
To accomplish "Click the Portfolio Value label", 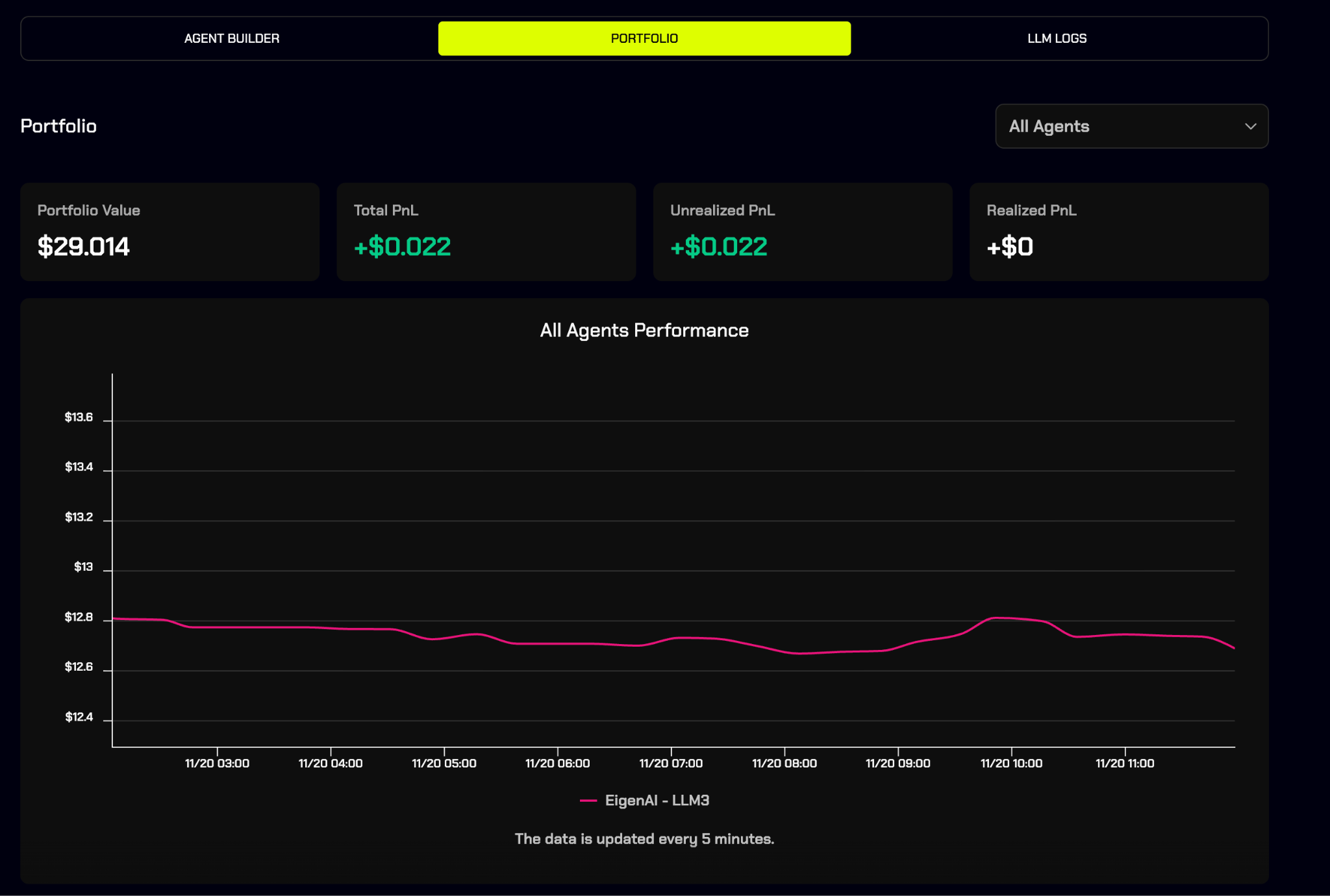I will pos(88,210).
